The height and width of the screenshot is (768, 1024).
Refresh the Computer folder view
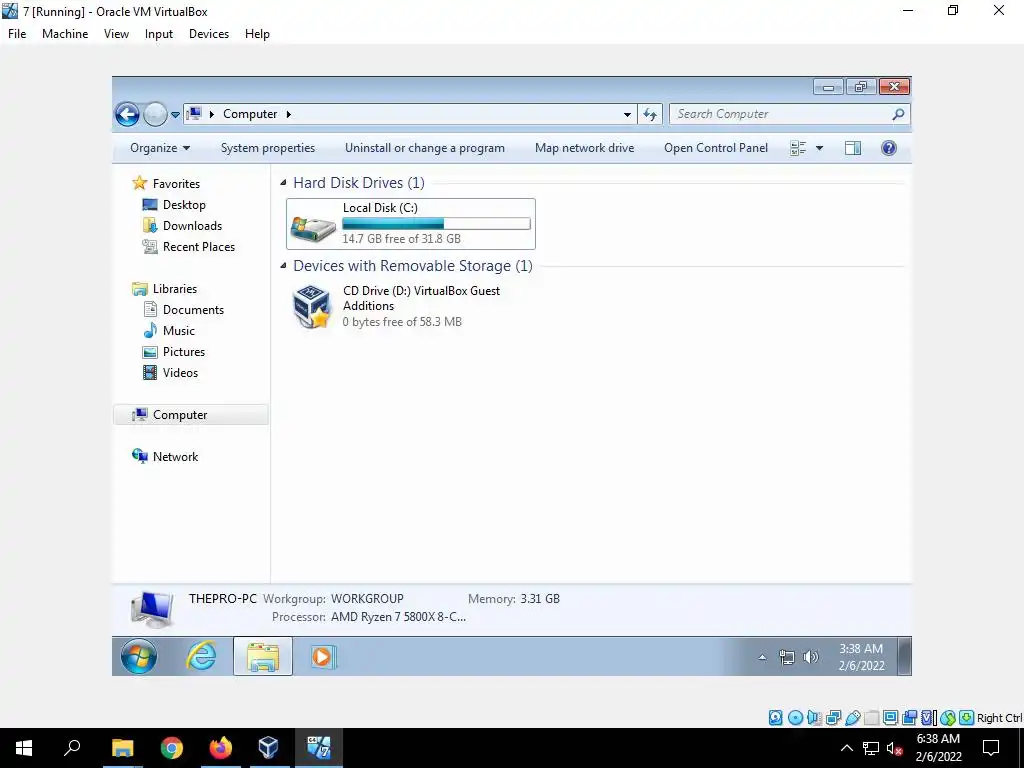pos(650,114)
